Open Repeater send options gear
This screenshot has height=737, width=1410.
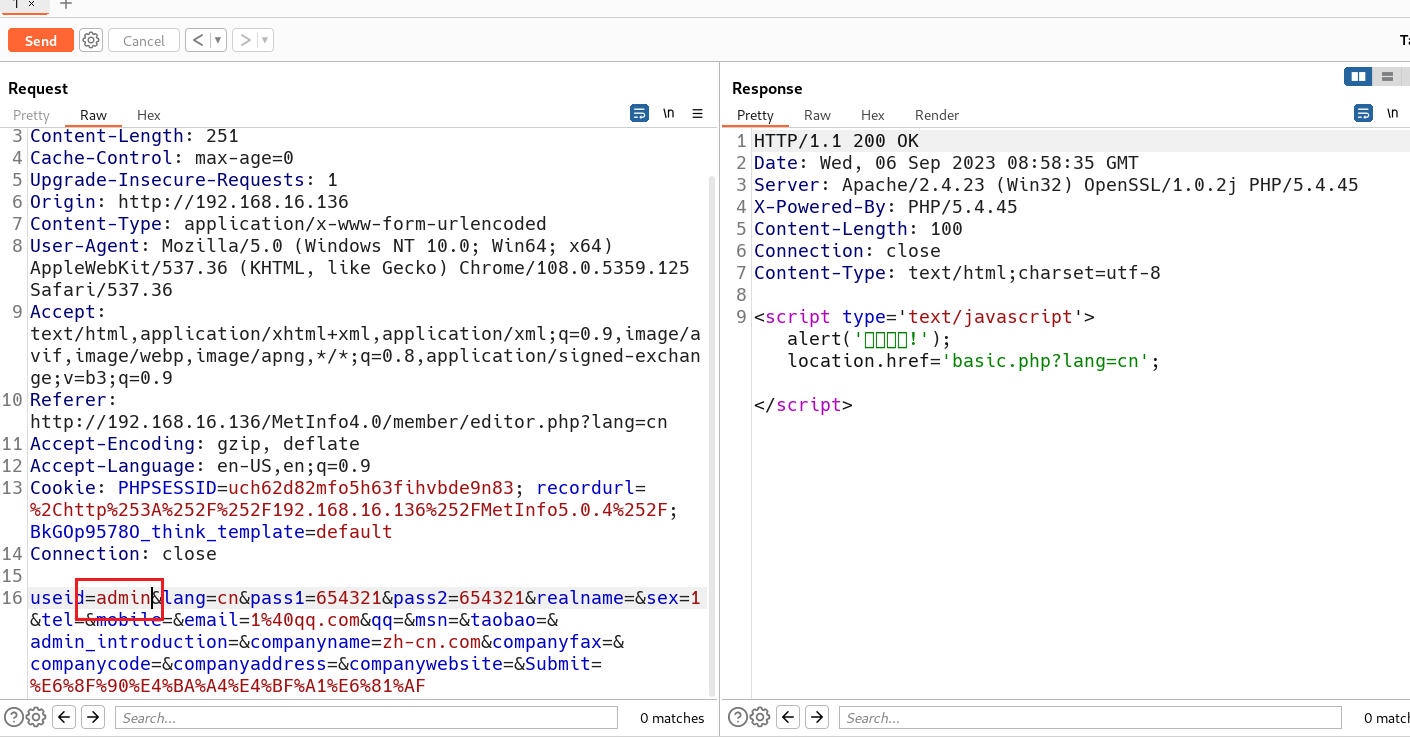[91, 40]
